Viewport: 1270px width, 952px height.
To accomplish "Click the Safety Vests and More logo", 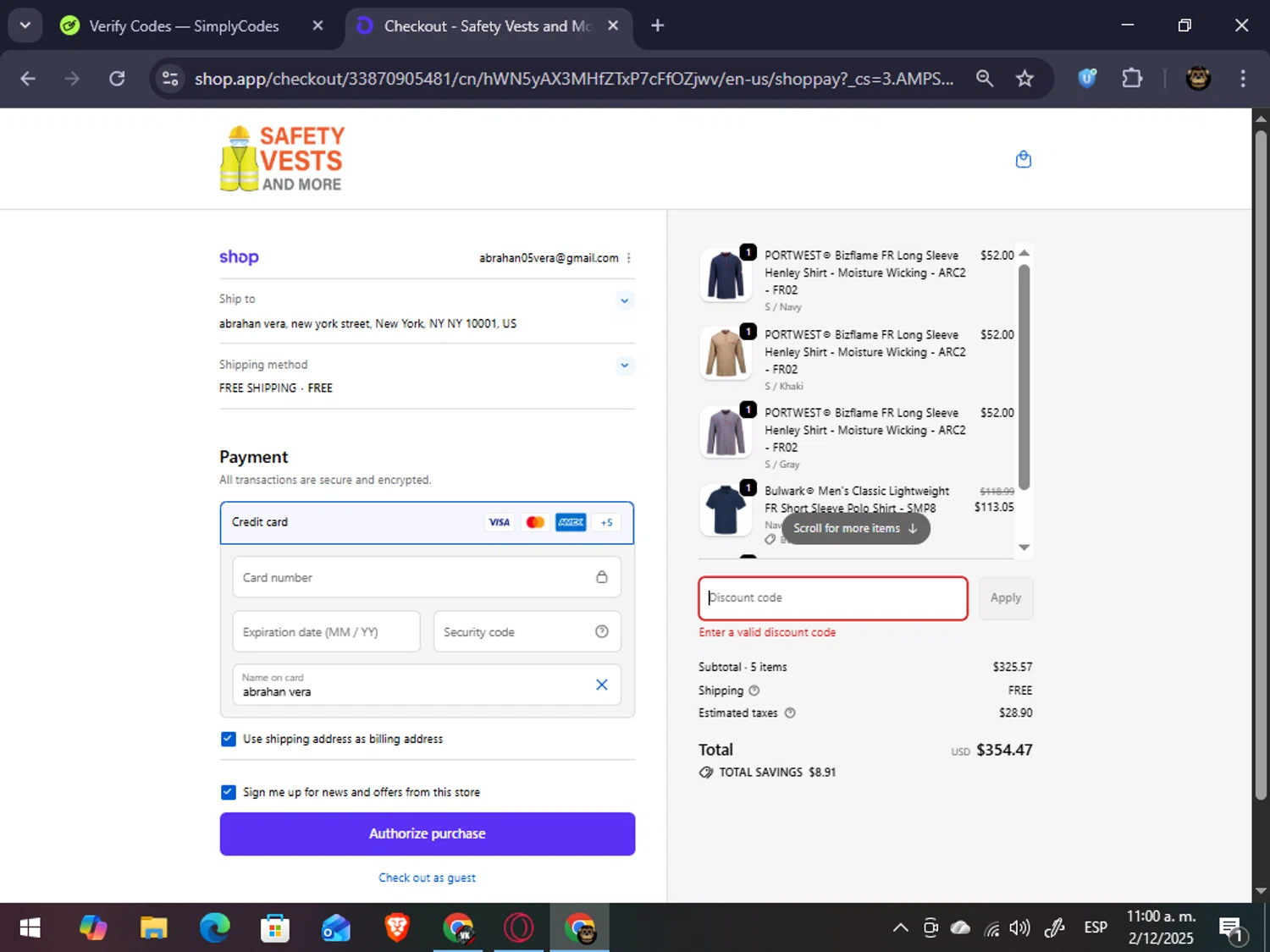I will (x=282, y=158).
